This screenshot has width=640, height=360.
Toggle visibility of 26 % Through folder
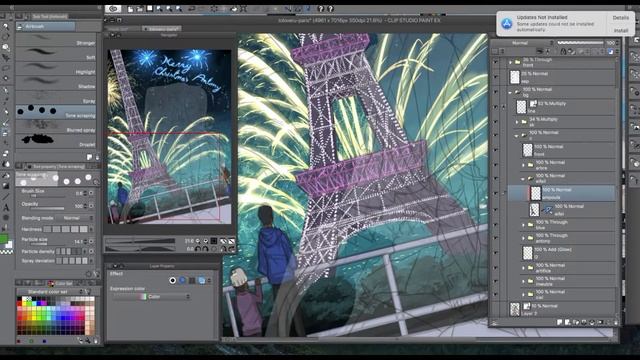[x=496, y=62]
